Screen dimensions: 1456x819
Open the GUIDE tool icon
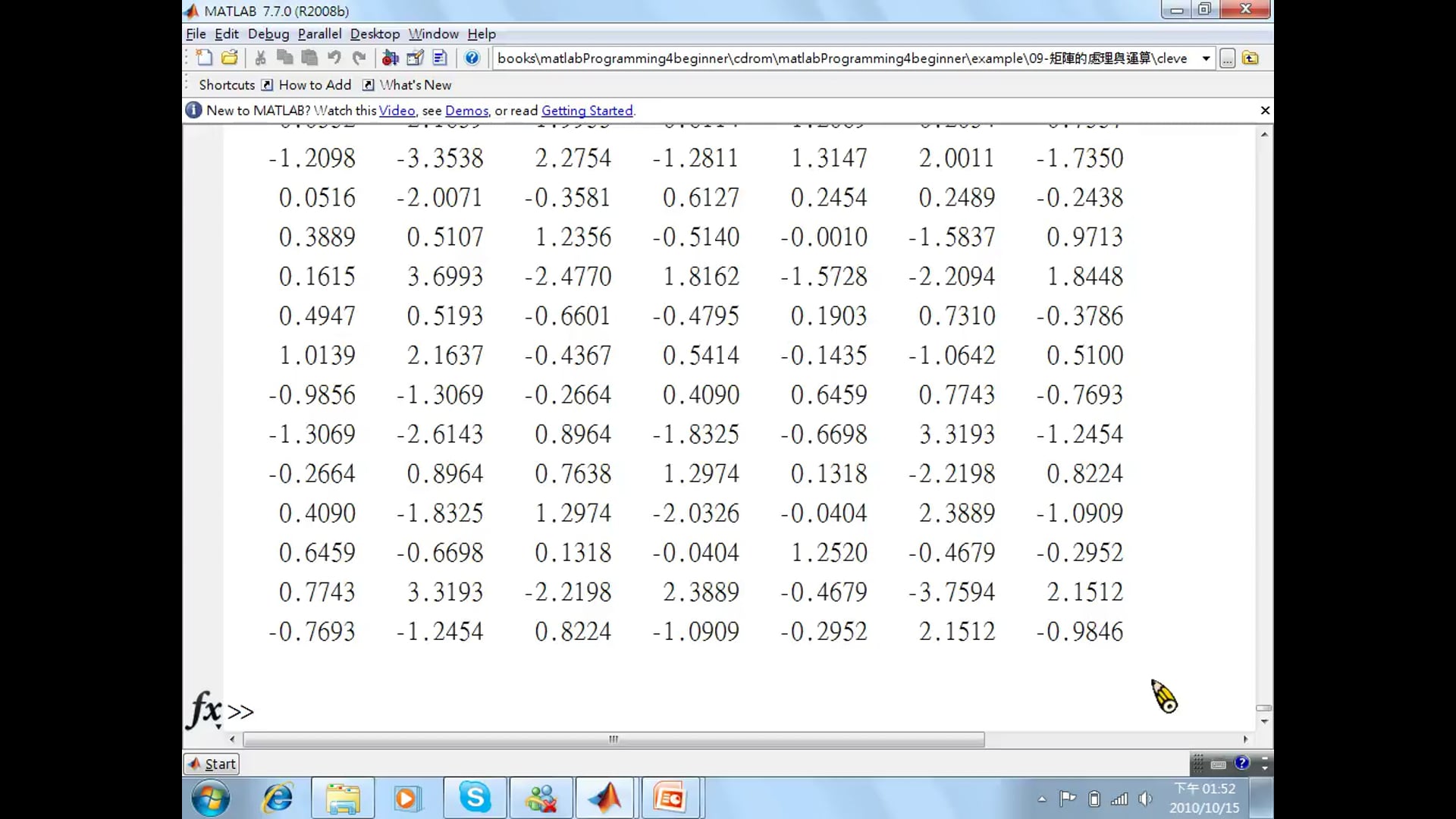(415, 58)
